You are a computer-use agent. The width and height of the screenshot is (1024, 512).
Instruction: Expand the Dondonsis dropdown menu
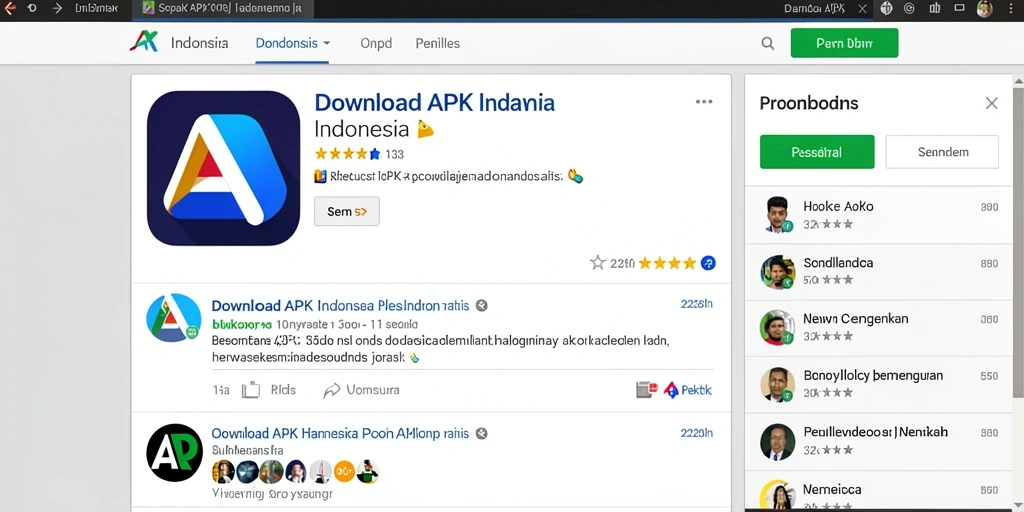293,43
